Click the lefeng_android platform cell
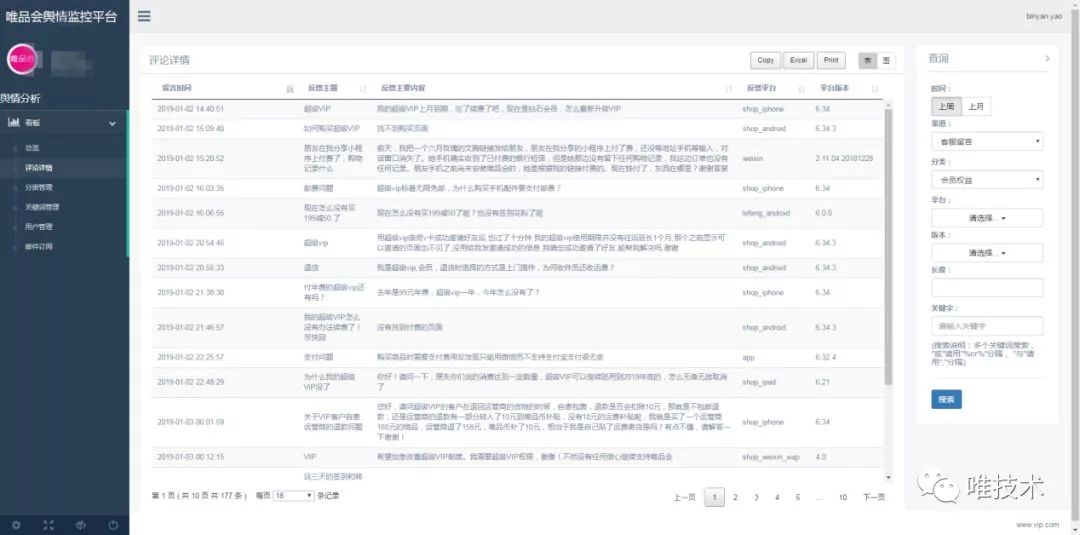Image resolution: width=1080 pixels, height=535 pixels. [x=766, y=213]
